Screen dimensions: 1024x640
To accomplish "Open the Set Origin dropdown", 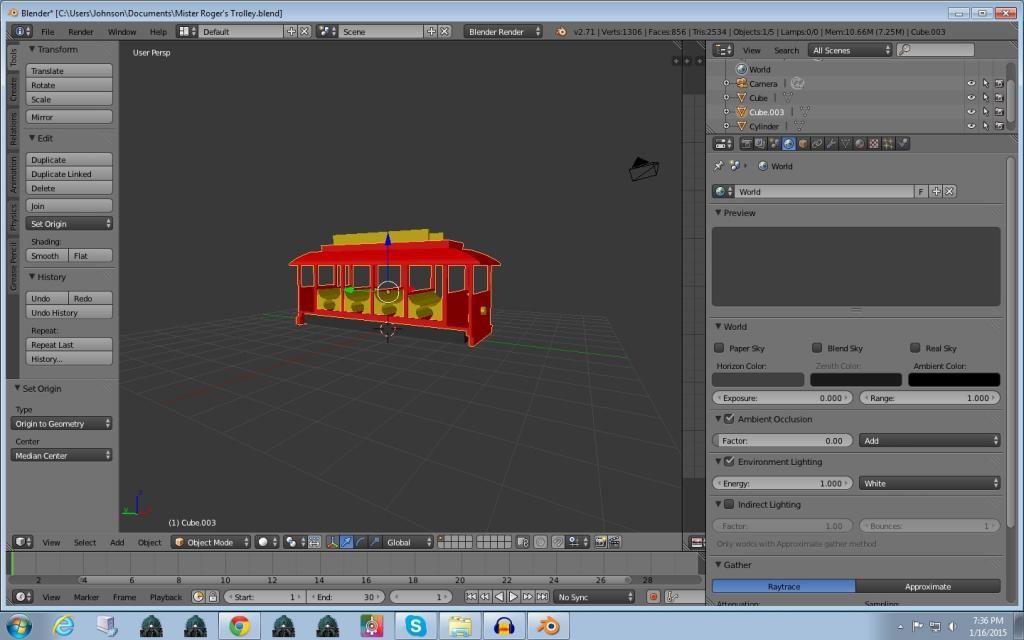I will tap(69, 224).
